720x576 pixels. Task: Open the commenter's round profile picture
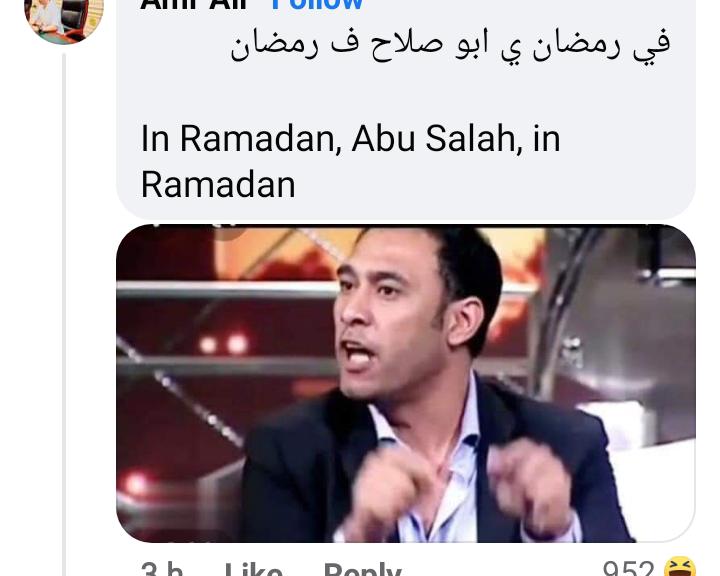point(64,18)
